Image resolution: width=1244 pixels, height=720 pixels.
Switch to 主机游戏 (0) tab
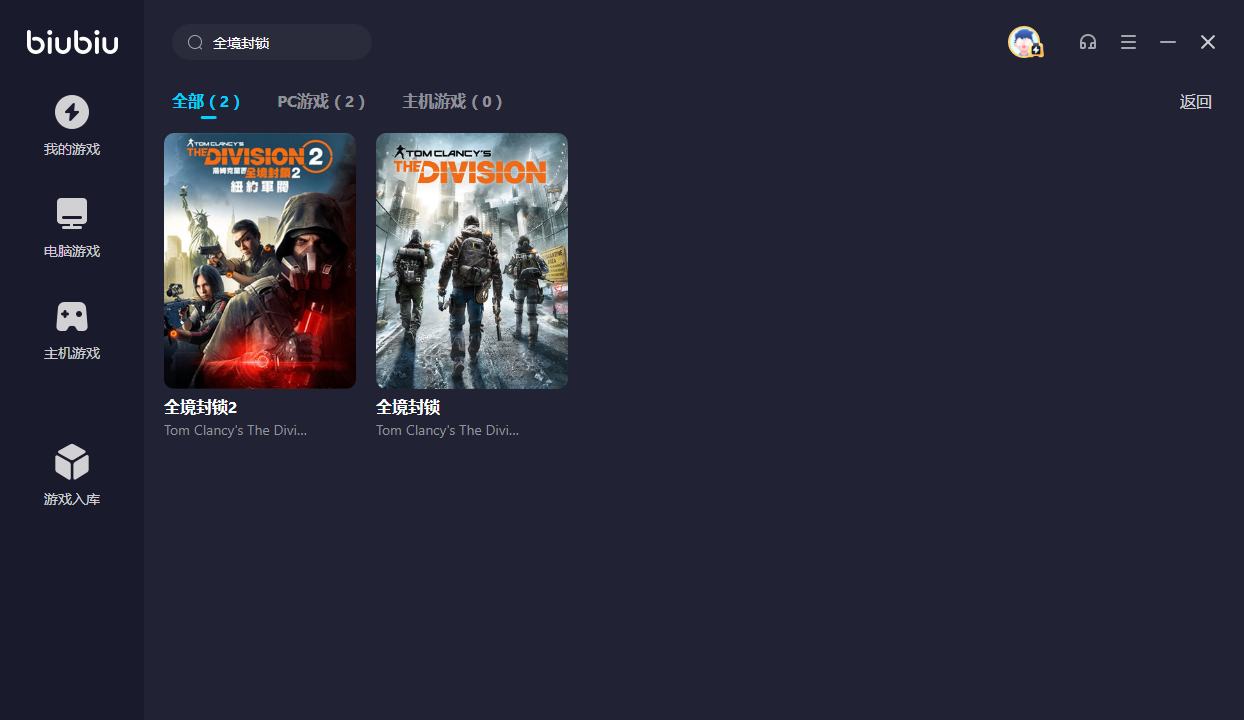pos(452,102)
